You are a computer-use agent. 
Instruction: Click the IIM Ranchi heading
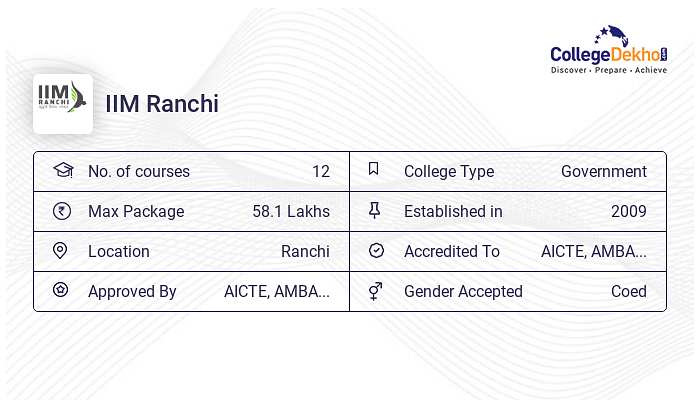point(162,104)
